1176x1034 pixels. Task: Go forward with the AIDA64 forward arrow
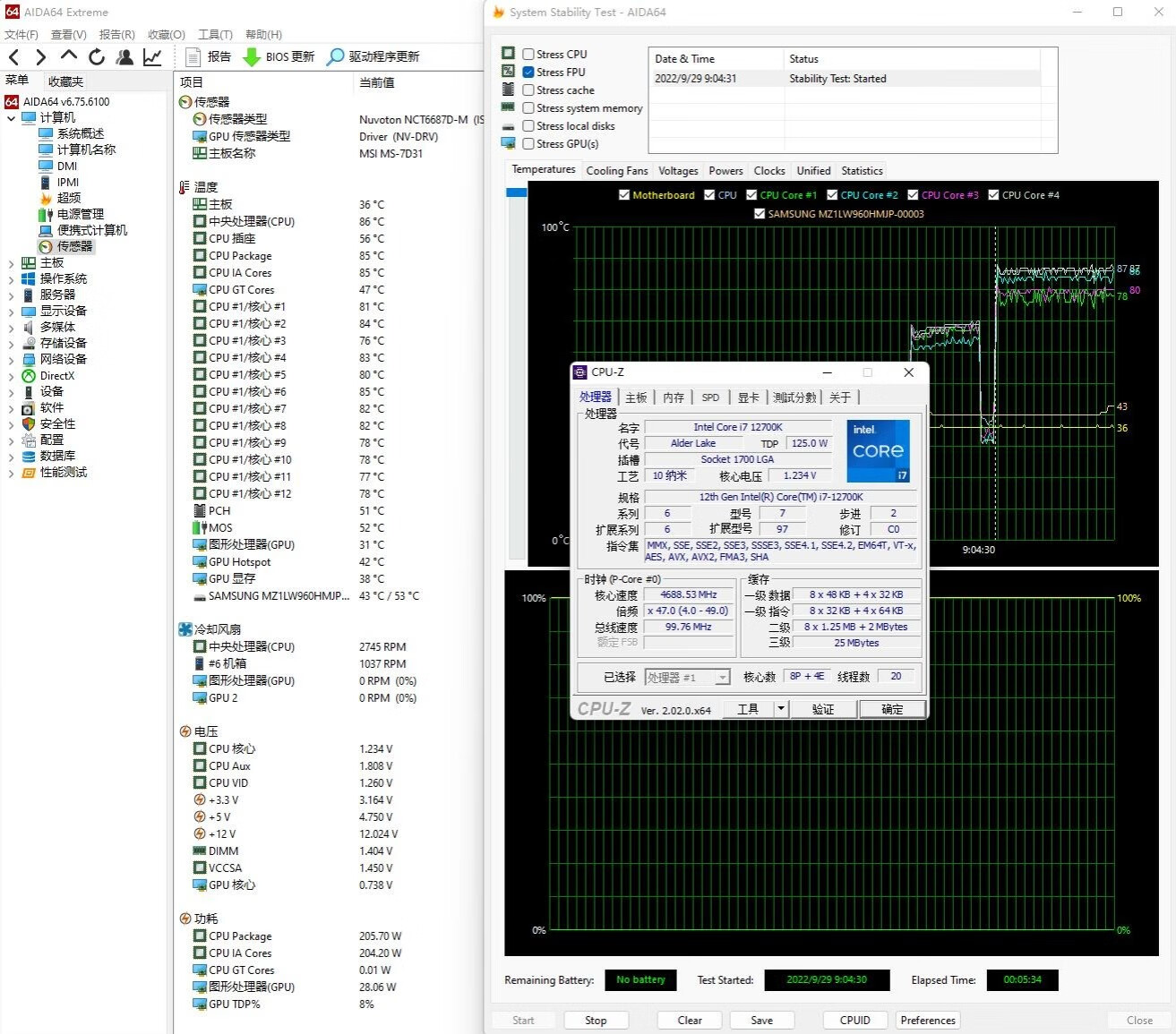[x=41, y=57]
